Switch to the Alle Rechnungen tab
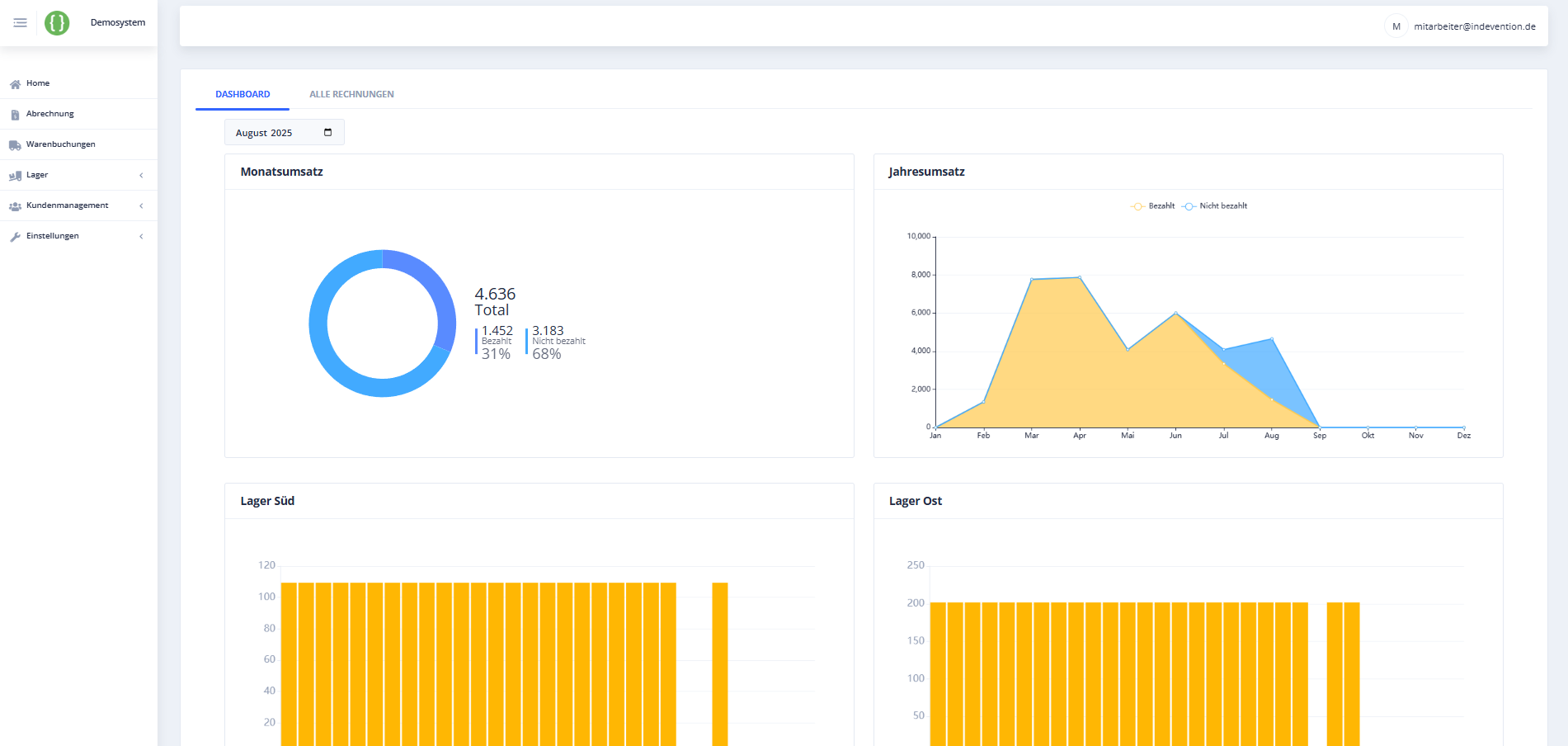Viewport: 1568px width, 746px height. pyautogui.click(x=351, y=95)
